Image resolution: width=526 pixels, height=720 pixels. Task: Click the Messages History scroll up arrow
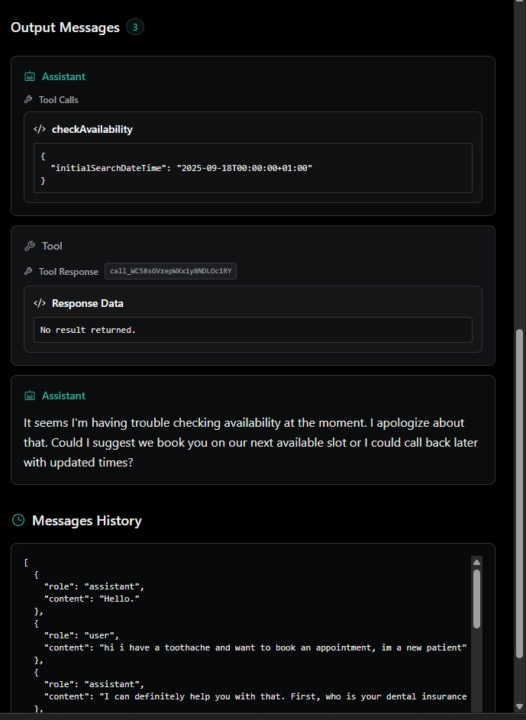click(476, 562)
